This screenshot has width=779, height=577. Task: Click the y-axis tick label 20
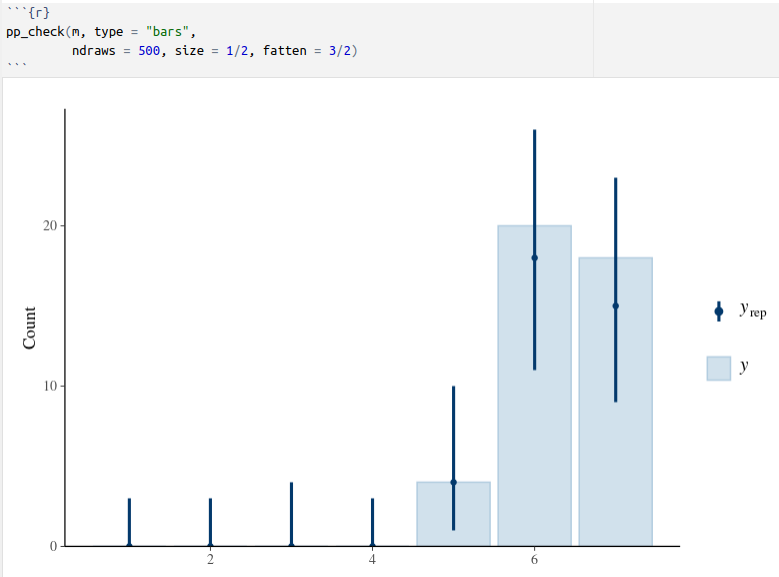[50, 226]
